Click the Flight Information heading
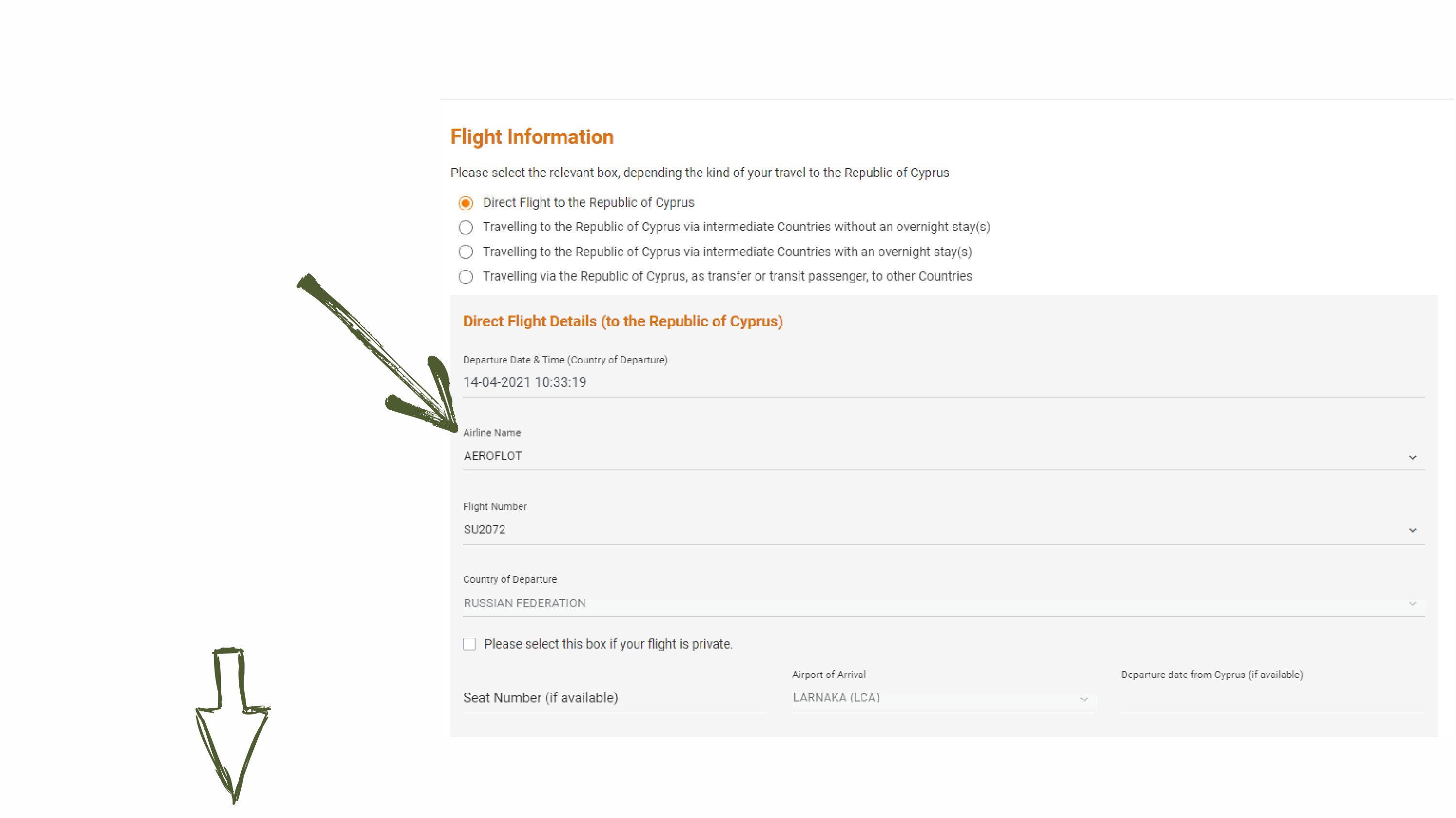The height and width of the screenshot is (818, 1456). click(532, 137)
